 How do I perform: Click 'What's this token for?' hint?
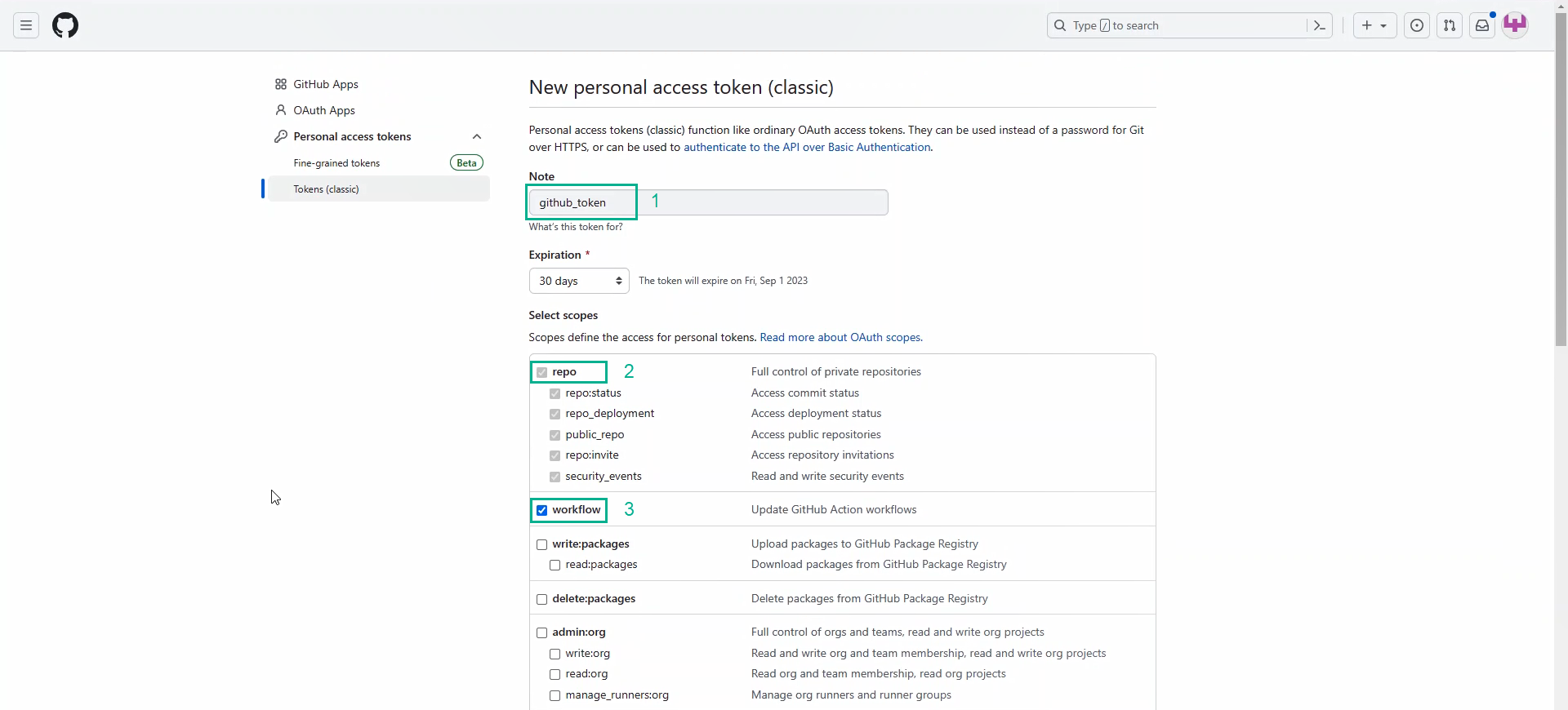576,227
